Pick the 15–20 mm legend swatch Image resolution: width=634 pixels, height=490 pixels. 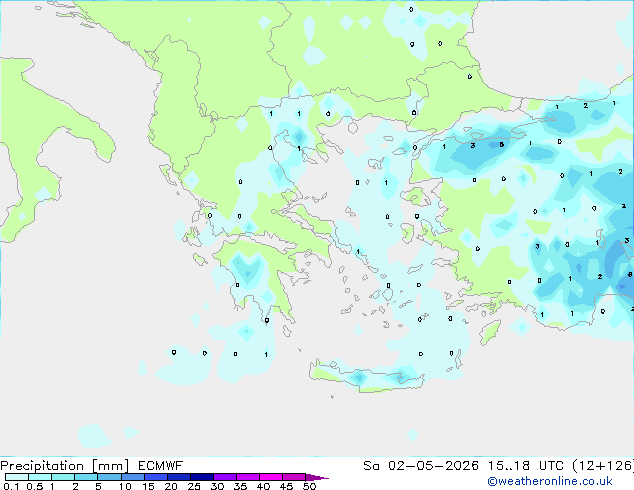tap(155, 477)
